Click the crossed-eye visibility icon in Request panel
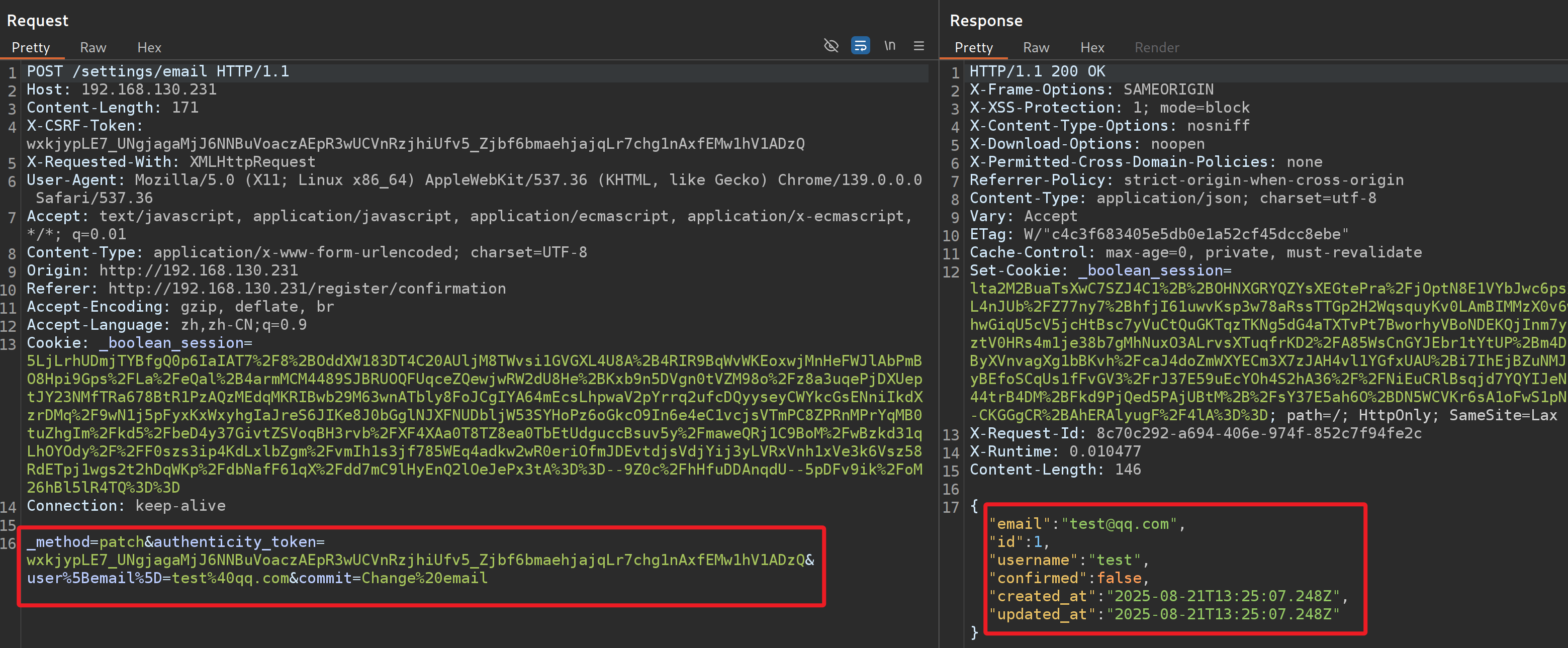This screenshot has height=648, width=1568. [x=831, y=46]
